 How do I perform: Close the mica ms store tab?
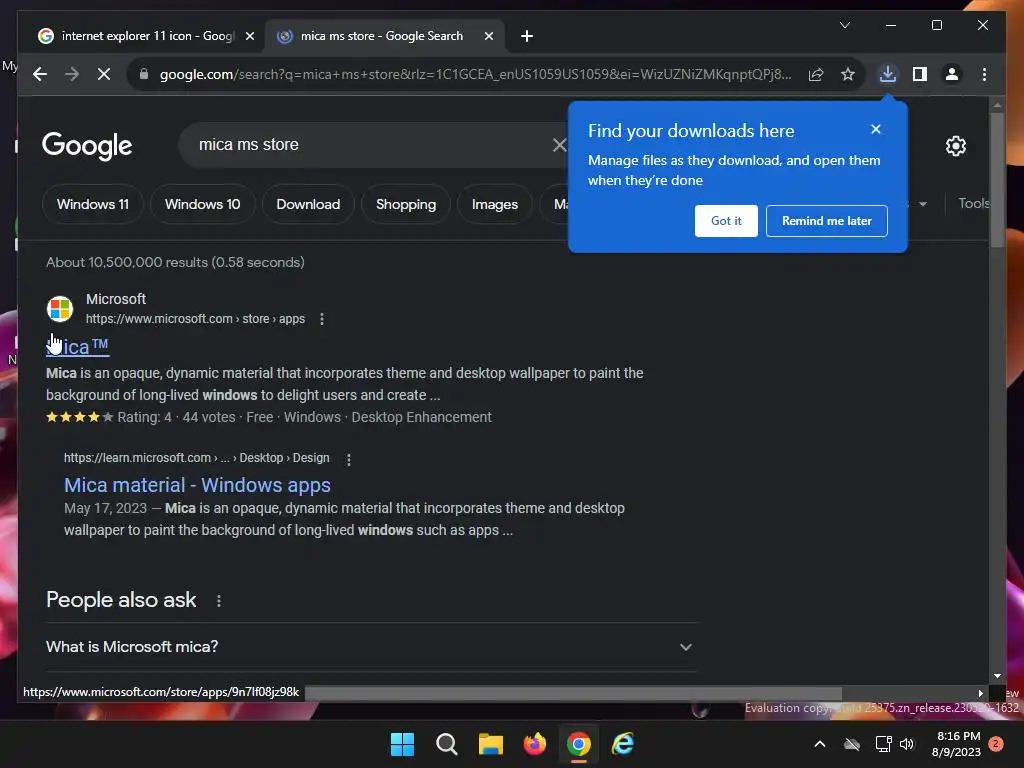[488, 37]
